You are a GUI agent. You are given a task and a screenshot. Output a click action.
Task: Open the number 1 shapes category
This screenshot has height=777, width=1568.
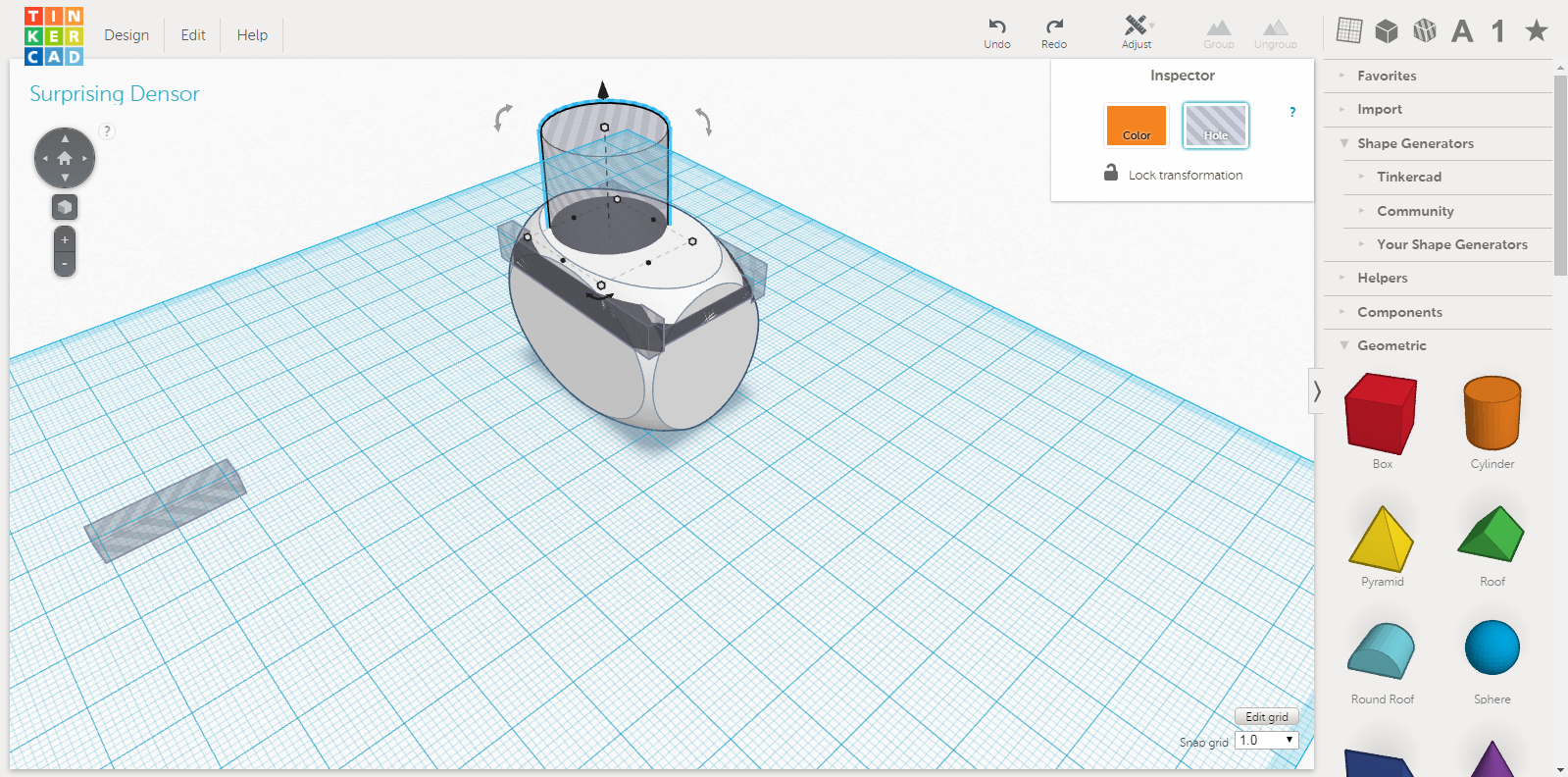pyautogui.click(x=1498, y=31)
